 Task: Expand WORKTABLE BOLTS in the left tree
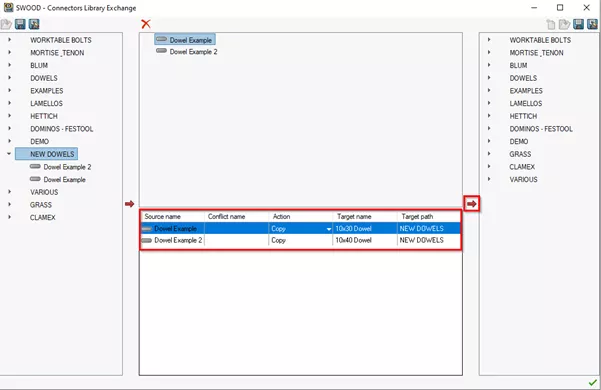[x=10, y=39]
